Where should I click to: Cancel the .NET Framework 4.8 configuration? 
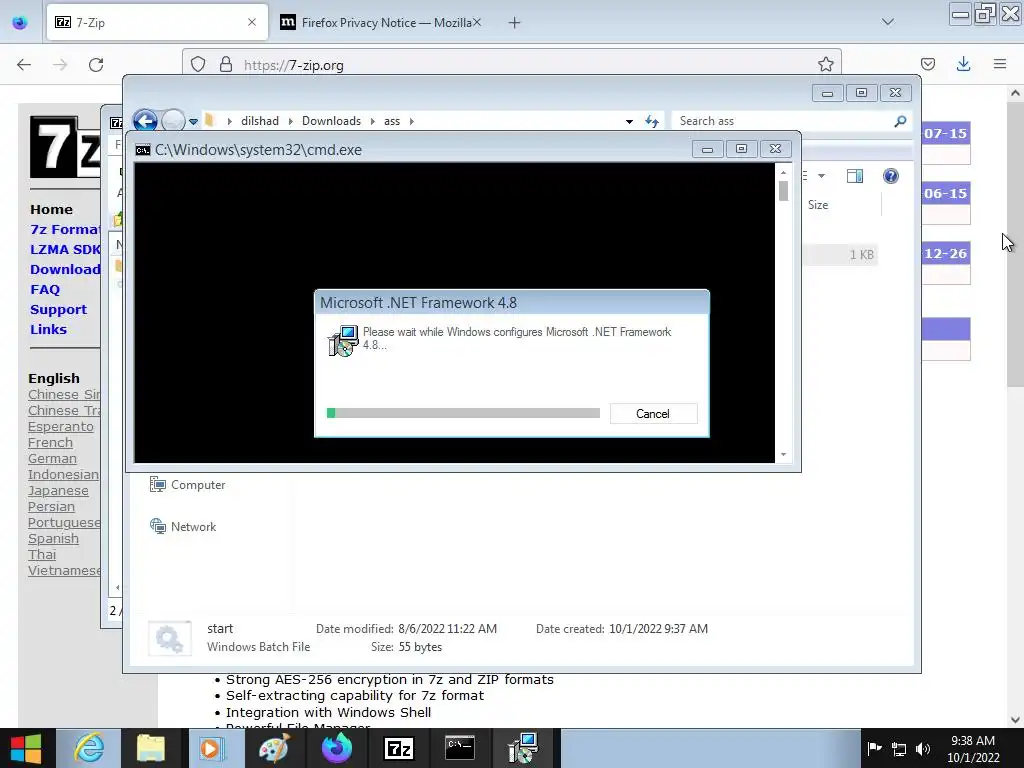[x=653, y=413]
